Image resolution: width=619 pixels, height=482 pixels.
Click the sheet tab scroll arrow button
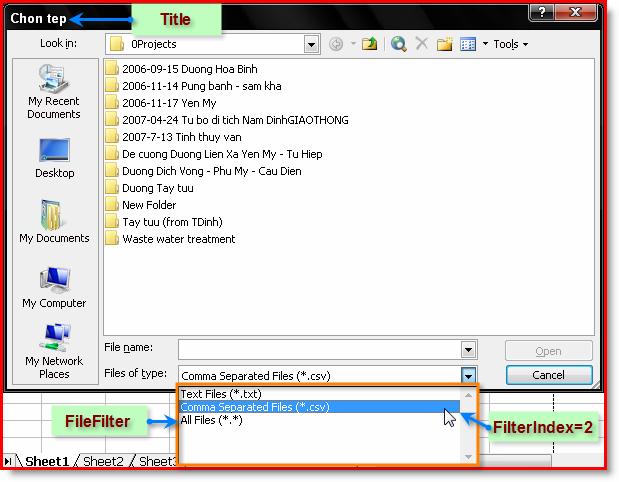[x=8, y=461]
